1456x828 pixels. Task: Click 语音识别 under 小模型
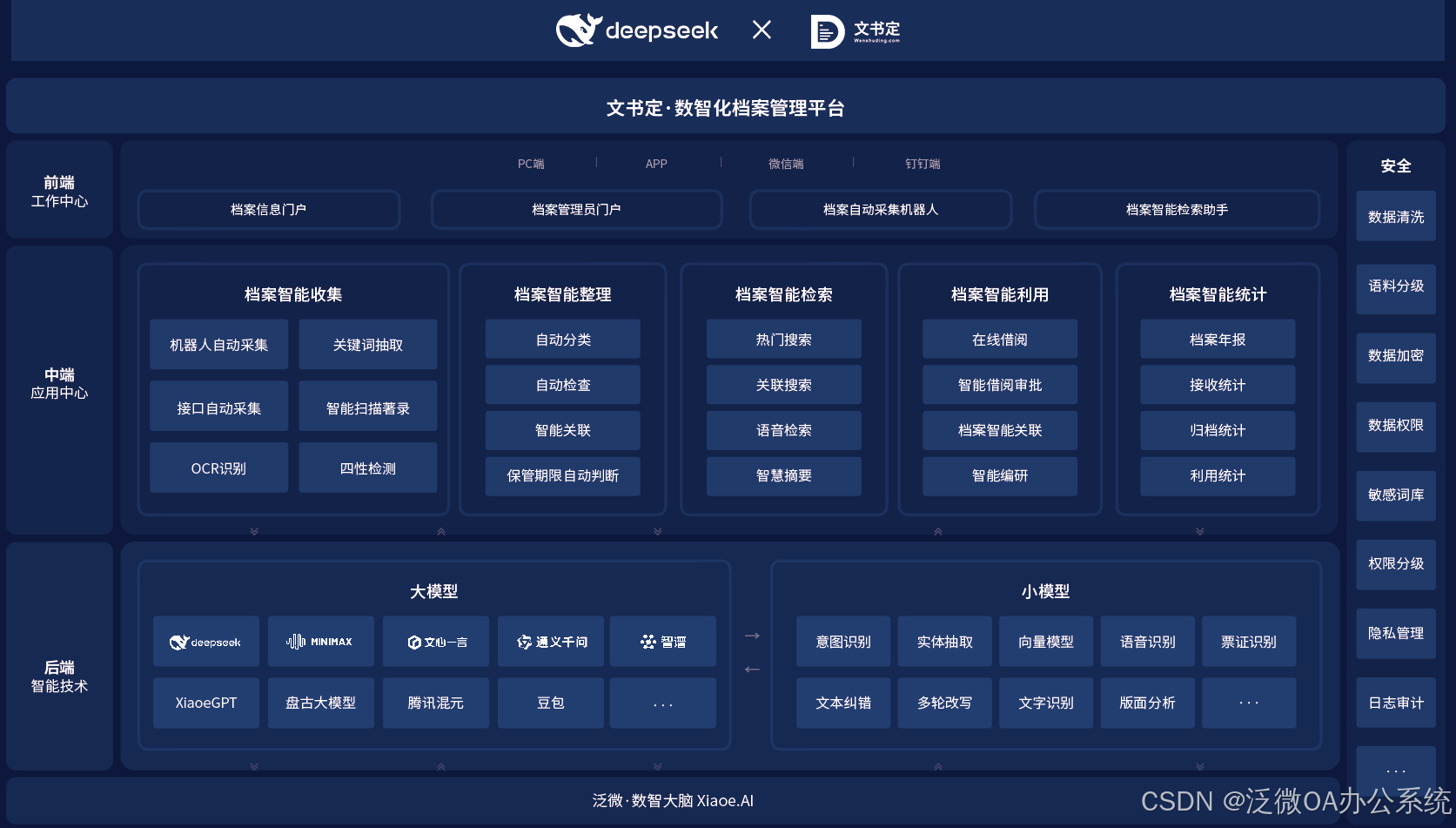pos(1148,642)
